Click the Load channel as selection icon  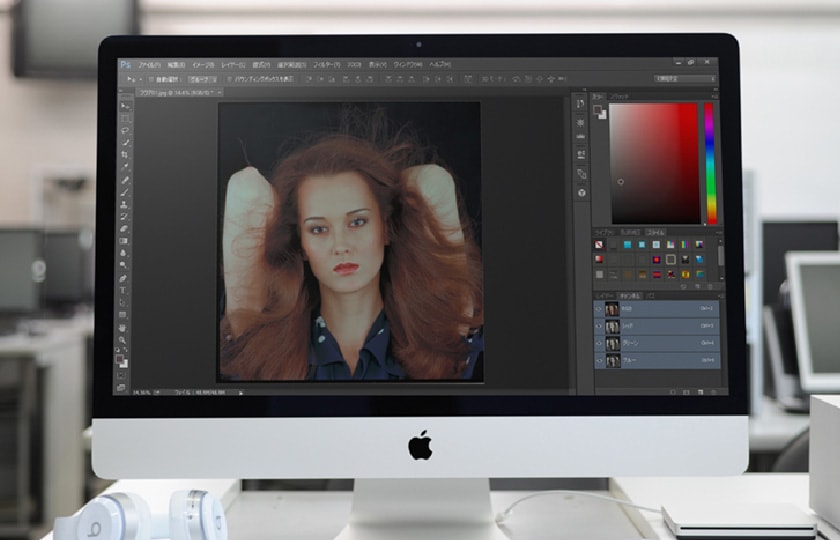(673, 392)
